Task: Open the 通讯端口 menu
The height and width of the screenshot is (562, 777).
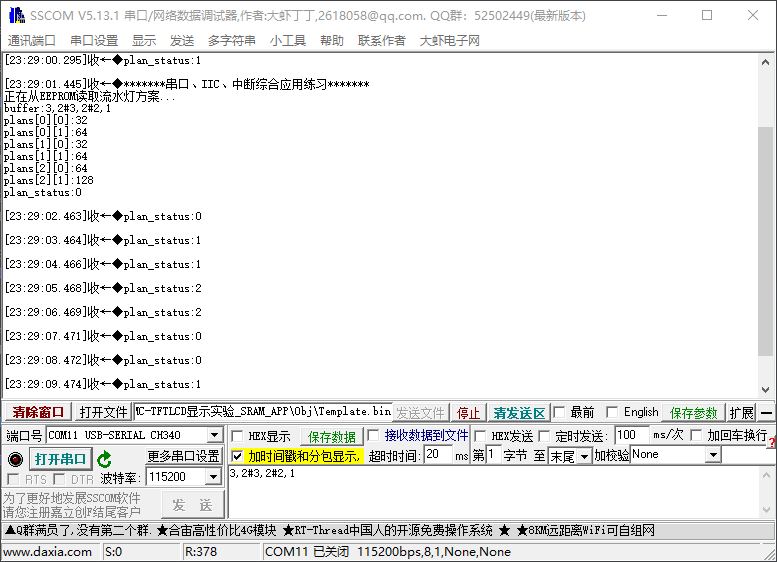Action: pyautogui.click(x=32, y=41)
